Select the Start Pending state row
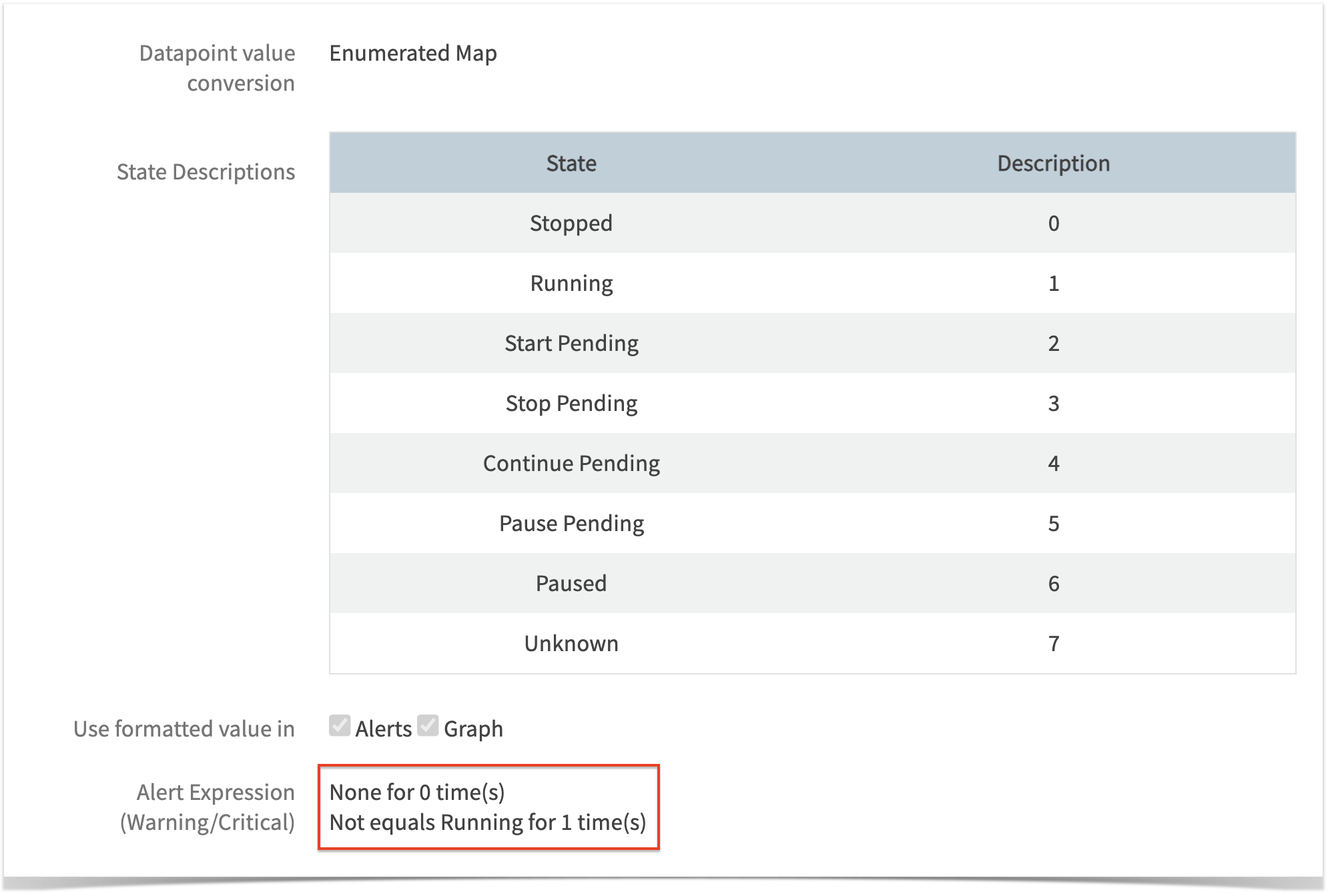Screen dimensions: 1332x896 pos(571,343)
